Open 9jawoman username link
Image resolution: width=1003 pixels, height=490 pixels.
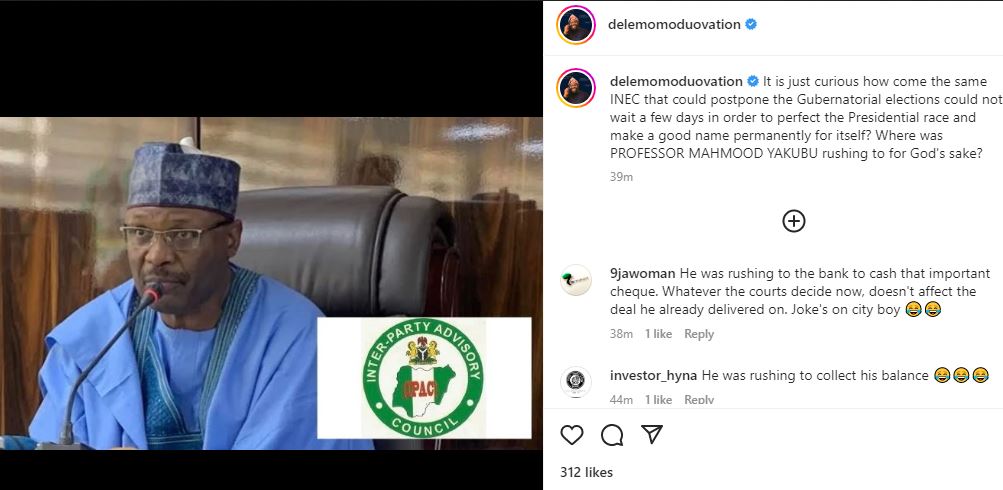[x=642, y=273]
